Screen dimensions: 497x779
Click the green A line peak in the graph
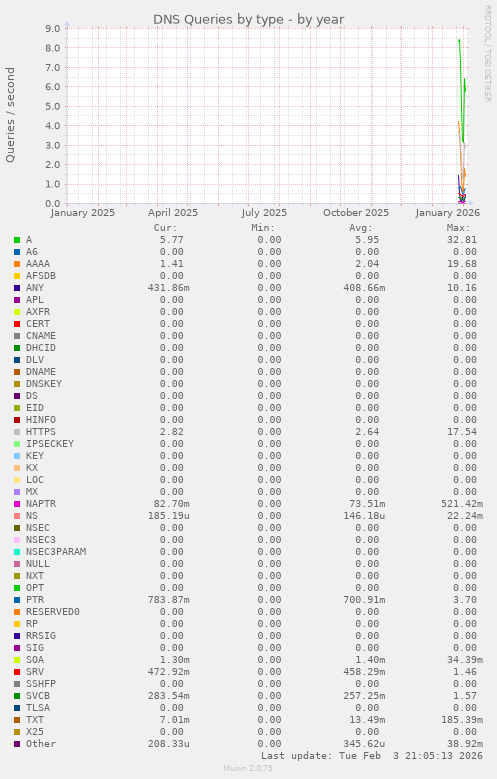tap(459, 40)
